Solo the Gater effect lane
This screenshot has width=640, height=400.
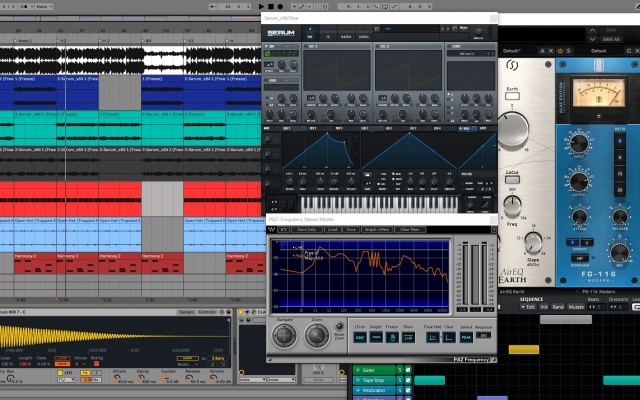(x=400, y=370)
